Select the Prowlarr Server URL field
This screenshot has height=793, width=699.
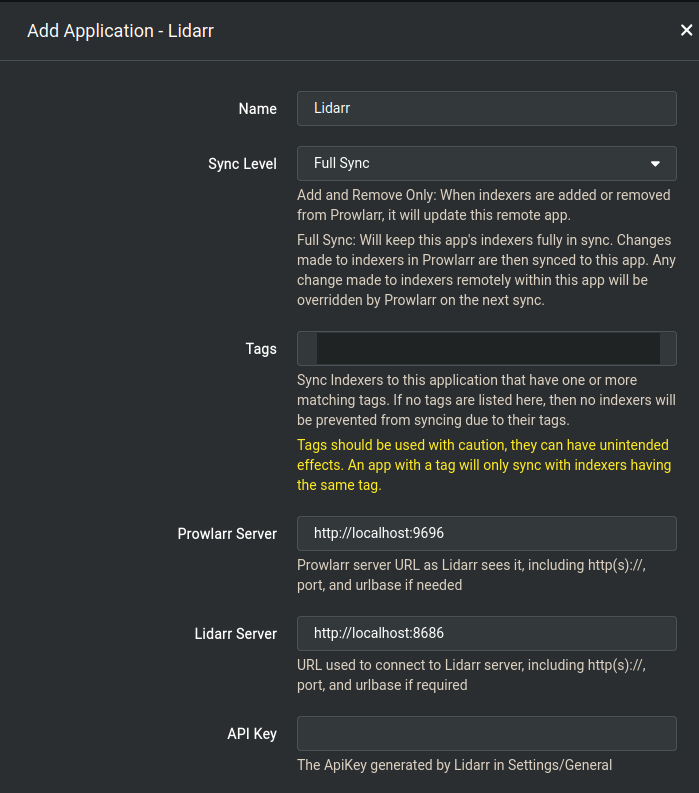pyautogui.click(x=486, y=534)
